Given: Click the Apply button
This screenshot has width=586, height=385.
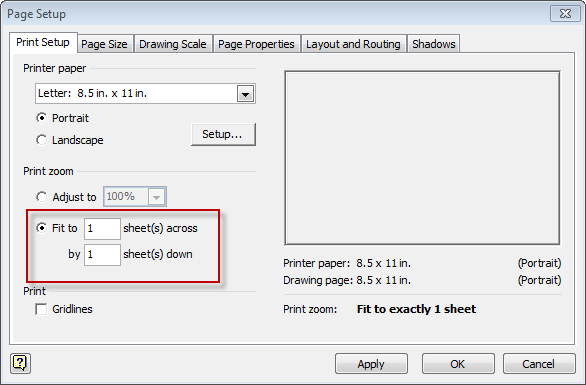Looking at the screenshot, I should (371, 364).
